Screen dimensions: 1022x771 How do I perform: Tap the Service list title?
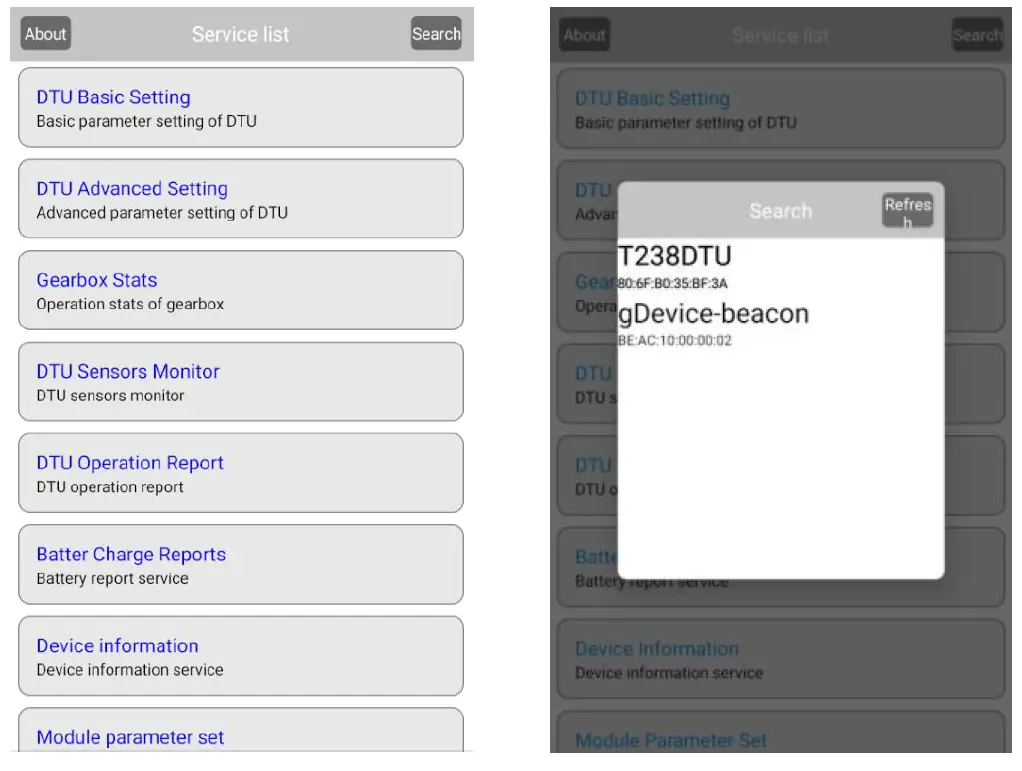point(240,33)
